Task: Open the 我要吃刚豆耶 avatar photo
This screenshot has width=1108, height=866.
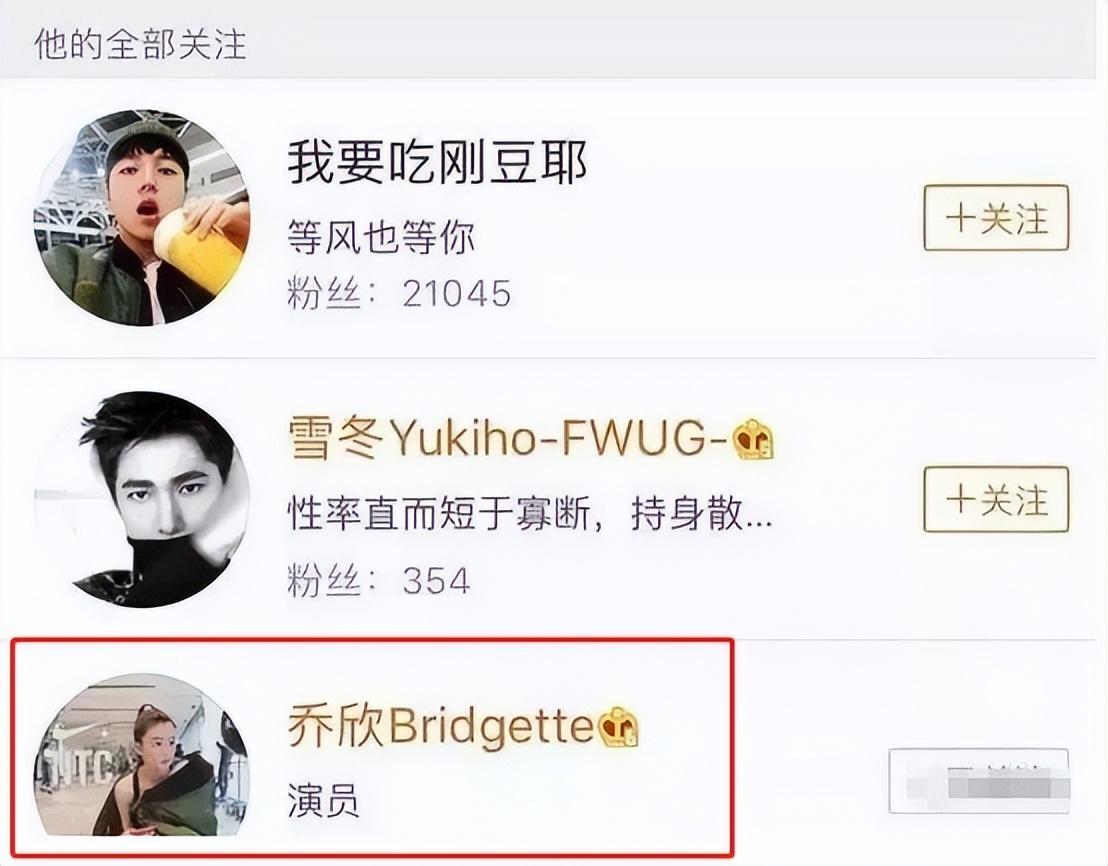Action: (x=142, y=218)
